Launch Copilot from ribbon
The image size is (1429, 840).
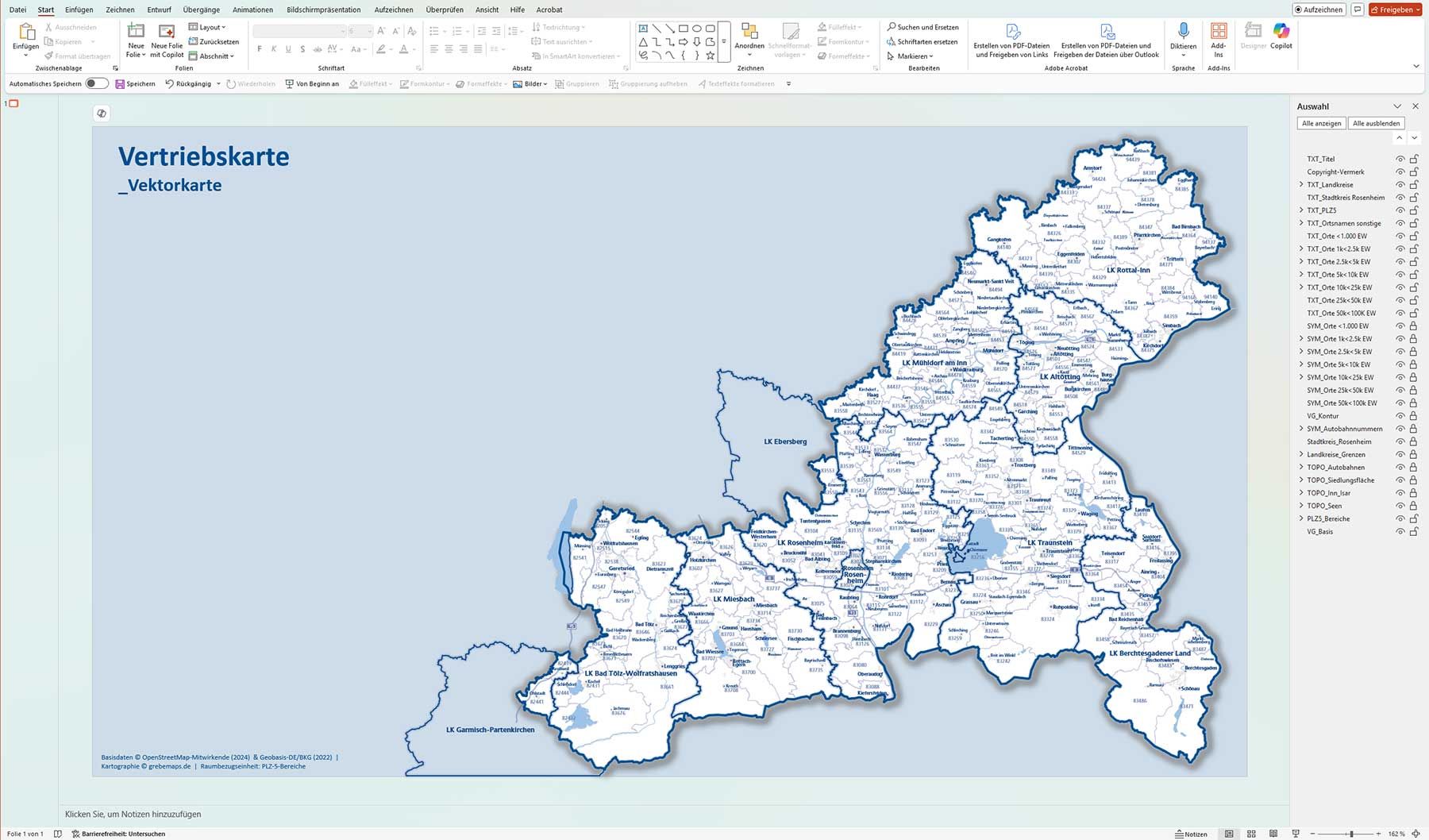pyautogui.click(x=1281, y=36)
